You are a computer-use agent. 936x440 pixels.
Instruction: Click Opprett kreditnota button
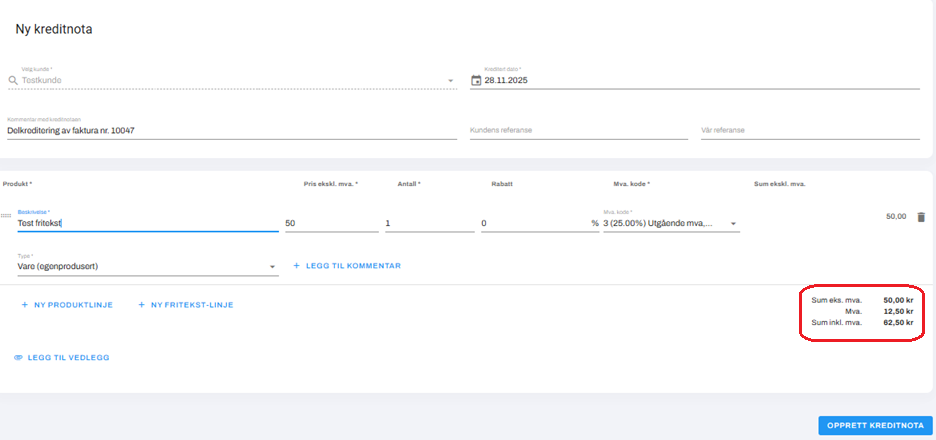pos(875,426)
